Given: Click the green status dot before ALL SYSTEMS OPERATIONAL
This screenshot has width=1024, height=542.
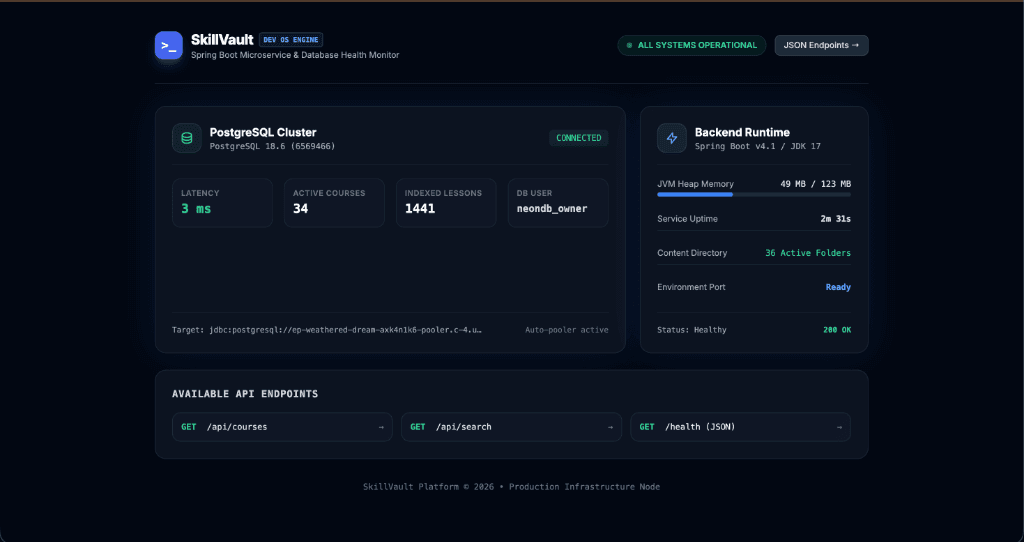Looking at the screenshot, I should 630,46.
